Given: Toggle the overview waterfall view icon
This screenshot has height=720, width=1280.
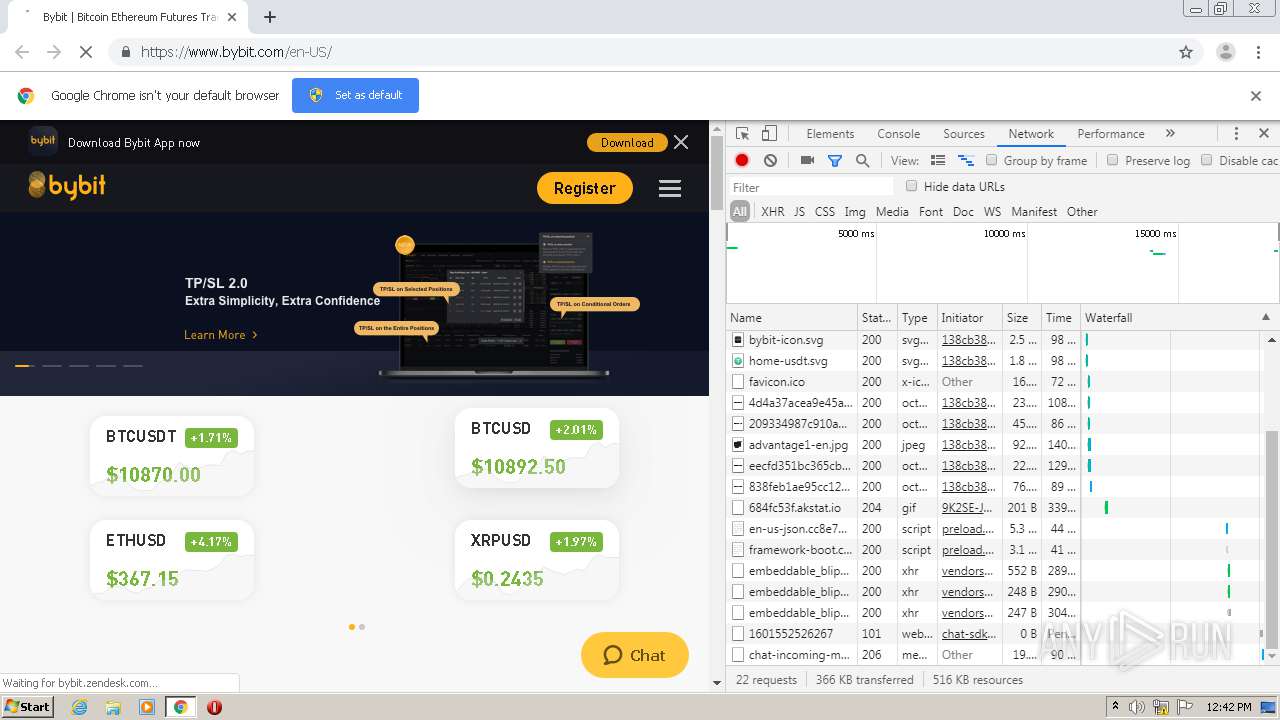Looking at the screenshot, I should 966,160.
